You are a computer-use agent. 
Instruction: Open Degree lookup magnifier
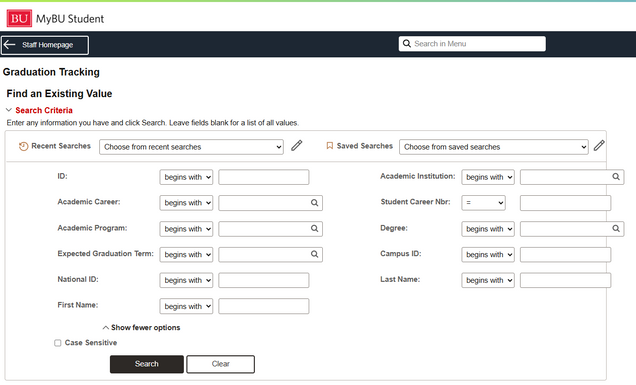616,228
